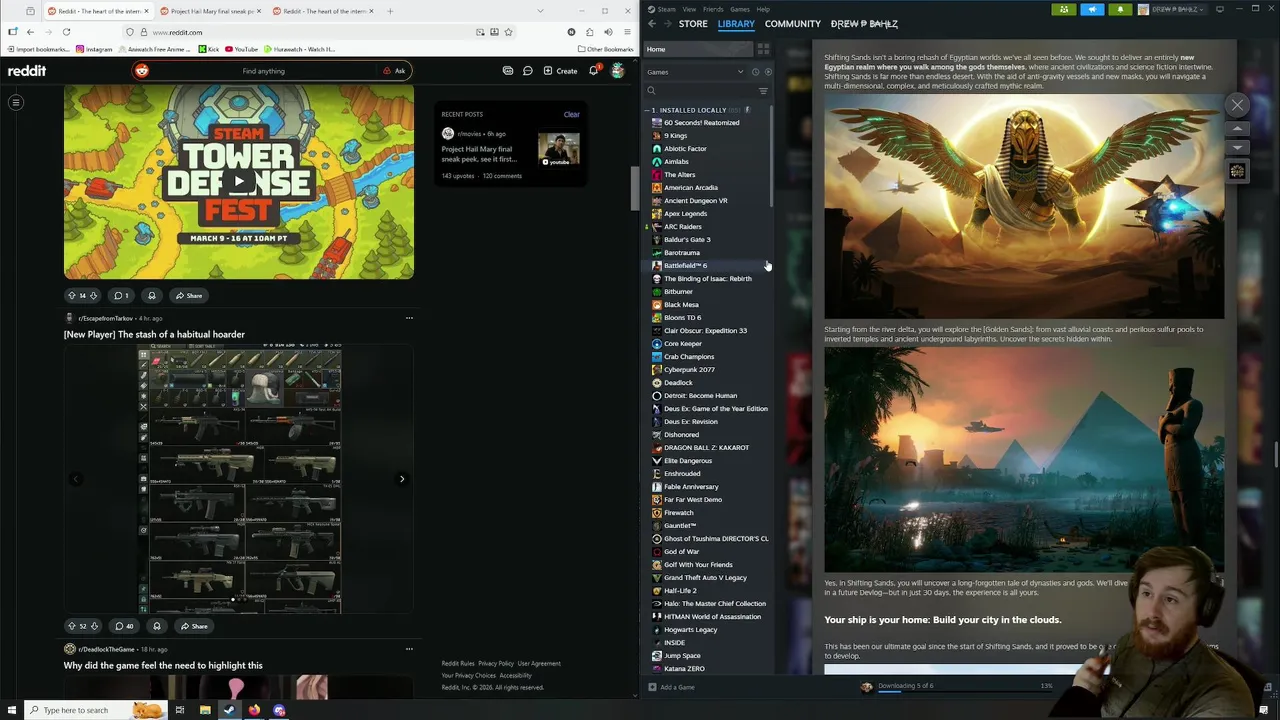Go back in Steam navigation
The image size is (1280, 720).
[x=652, y=24]
